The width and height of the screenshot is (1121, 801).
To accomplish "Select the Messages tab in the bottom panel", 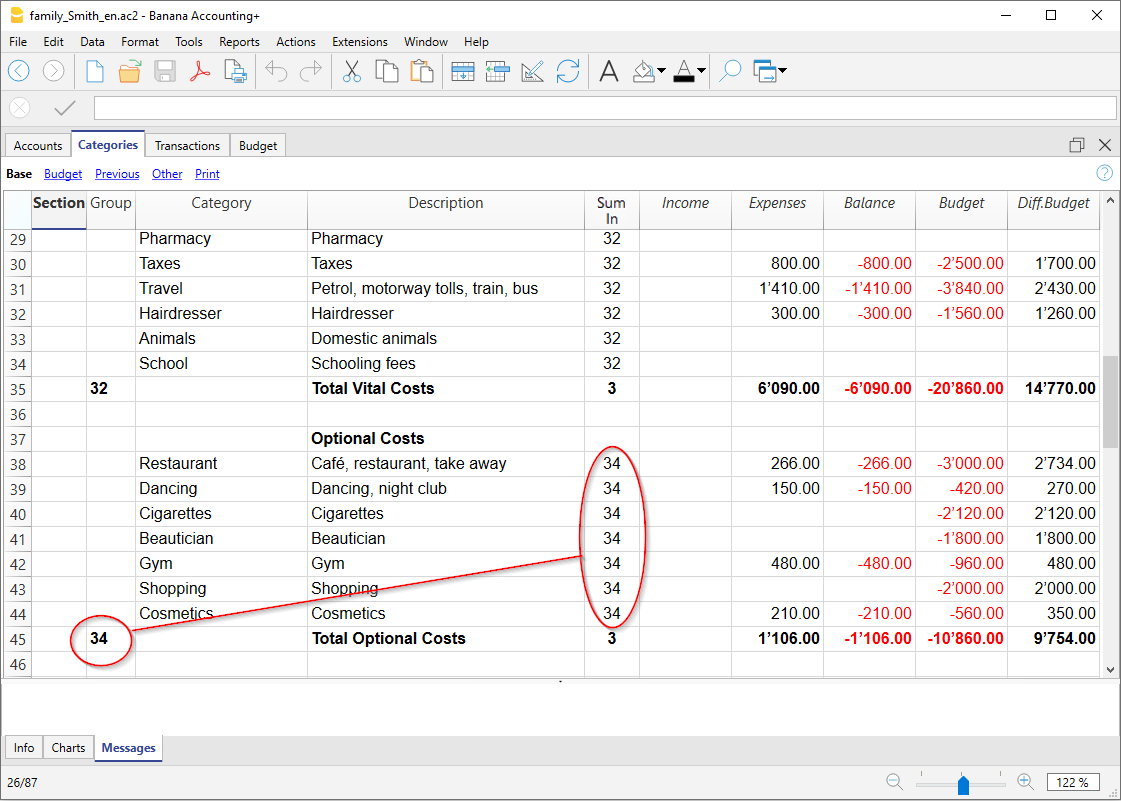I will (129, 748).
